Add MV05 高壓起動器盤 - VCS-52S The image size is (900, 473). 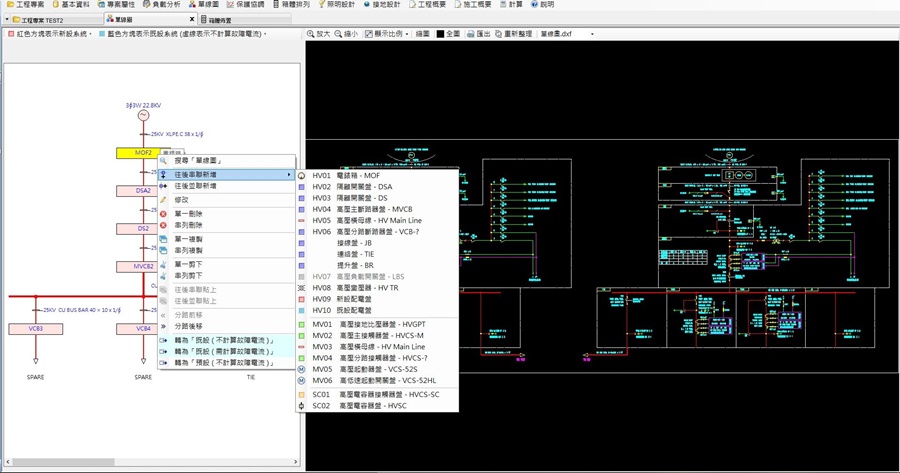[x=377, y=369]
